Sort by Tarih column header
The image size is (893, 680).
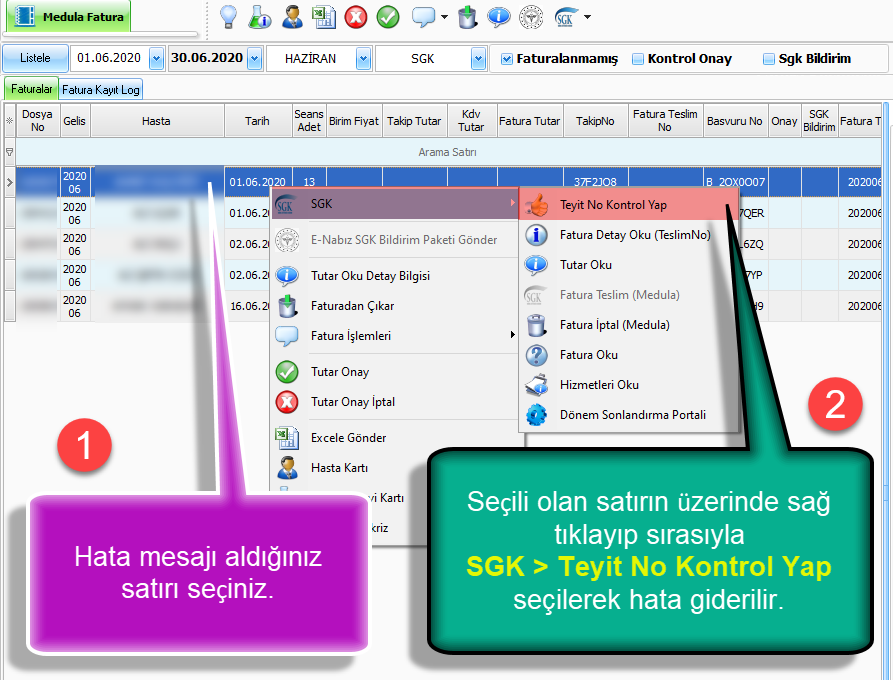(x=257, y=121)
